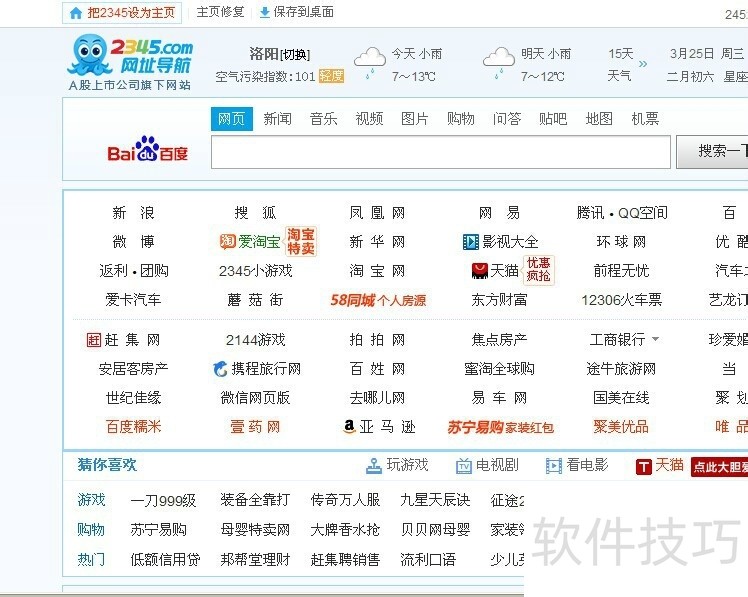The image size is (748, 597).
Task: Select the 新闻 search tab
Action: [278, 119]
